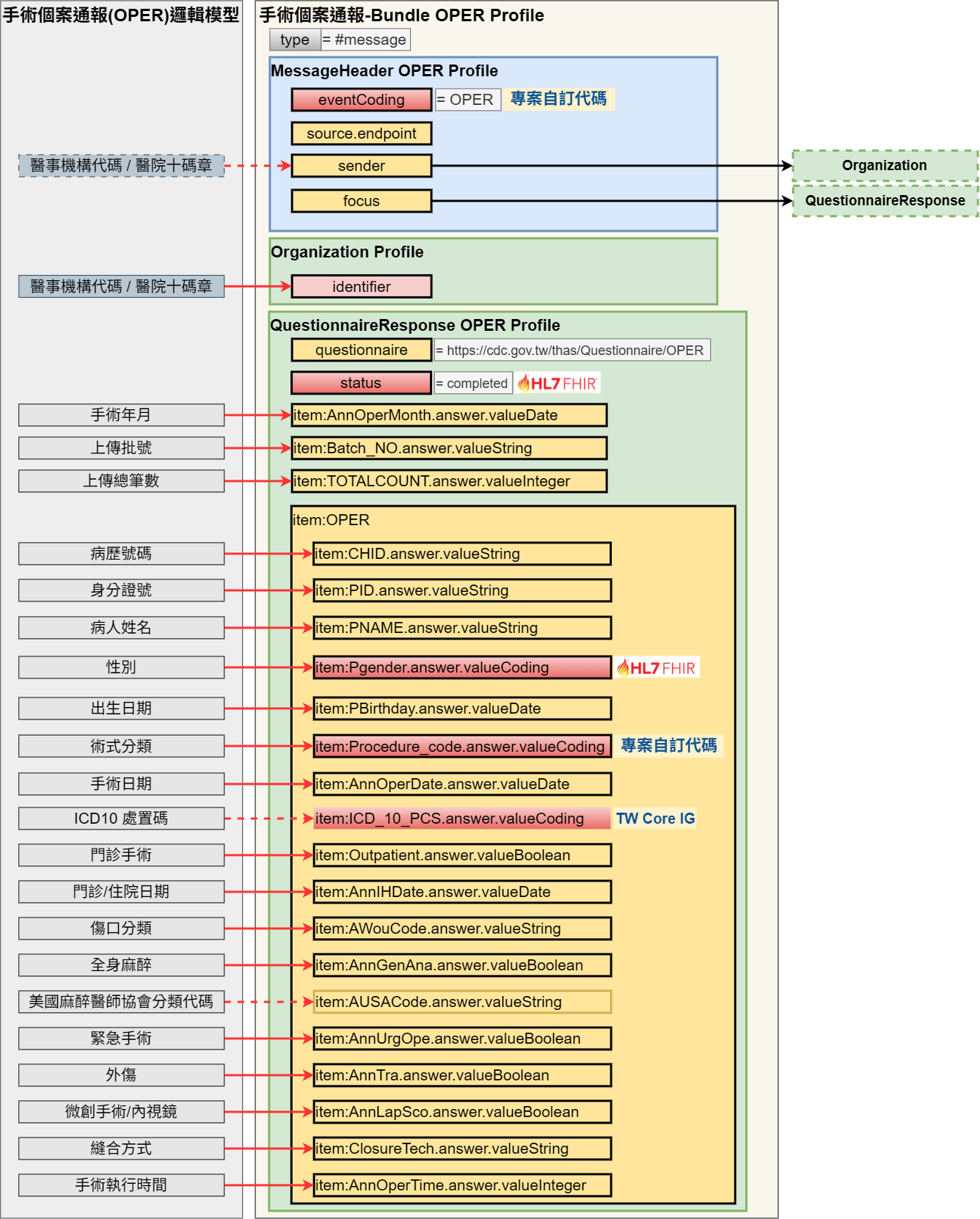Image resolution: width=980 pixels, height=1219 pixels.
Task: Select the source.endpoint element
Action: coord(362,133)
